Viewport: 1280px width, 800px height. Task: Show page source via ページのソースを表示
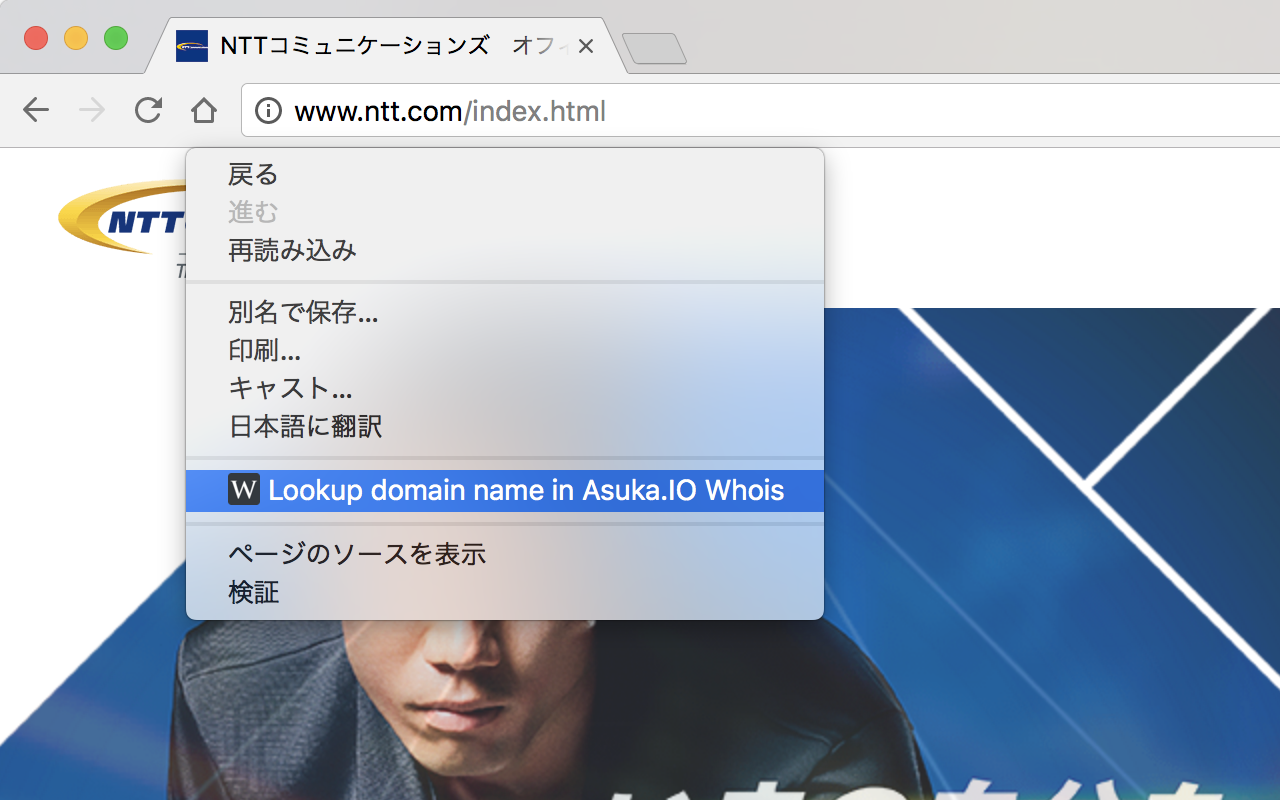(x=356, y=553)
